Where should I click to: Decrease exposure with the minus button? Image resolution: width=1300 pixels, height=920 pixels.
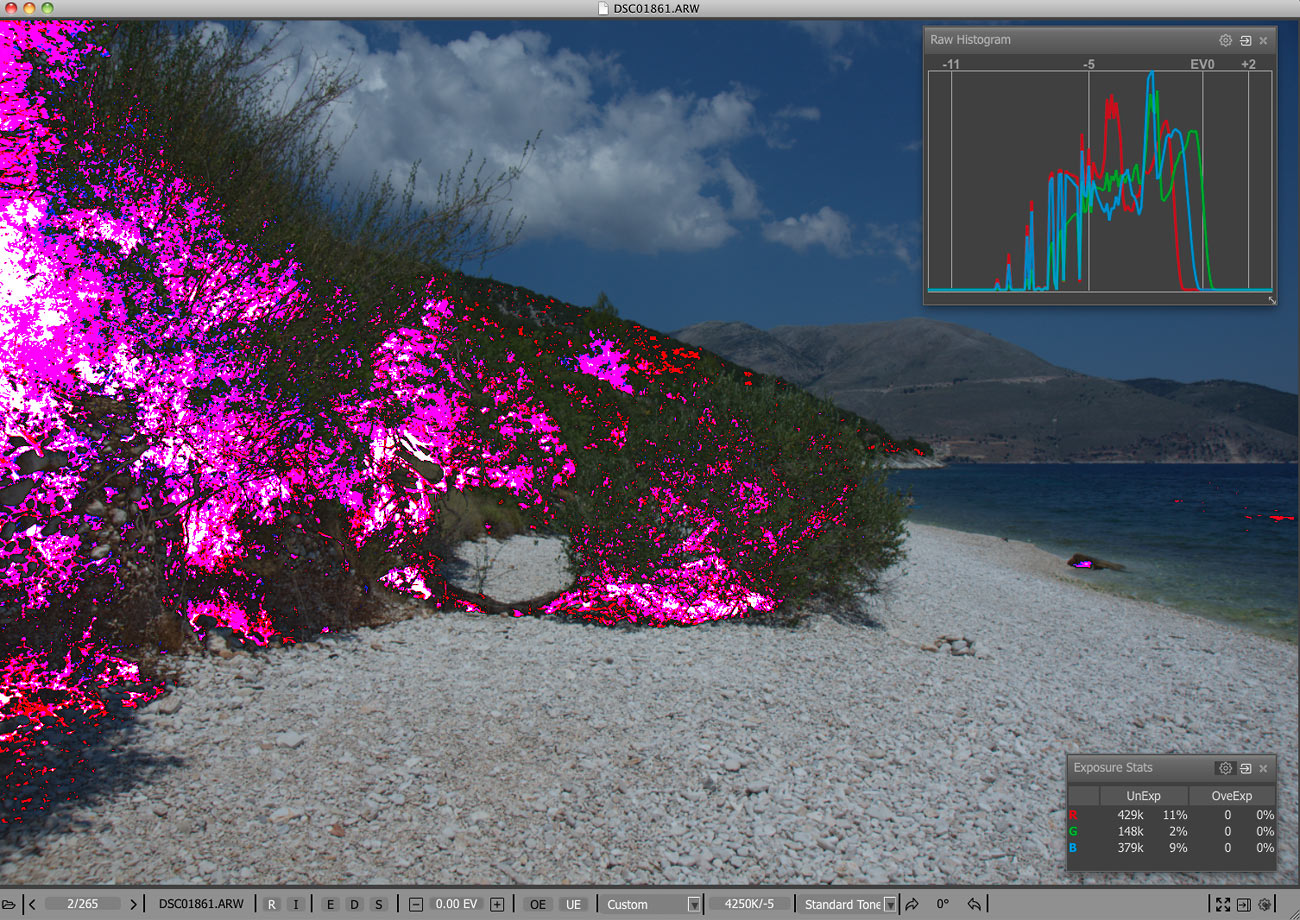click(x=416, y=904)
